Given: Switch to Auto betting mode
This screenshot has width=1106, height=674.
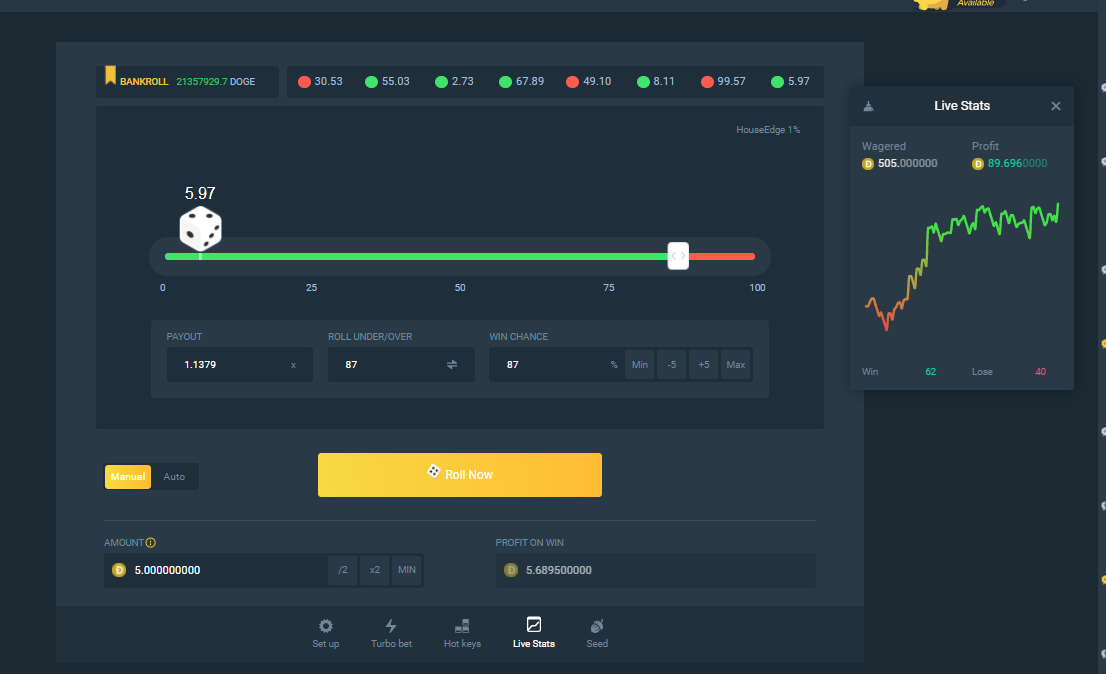Looking at the screenshot, I should 174,477.
